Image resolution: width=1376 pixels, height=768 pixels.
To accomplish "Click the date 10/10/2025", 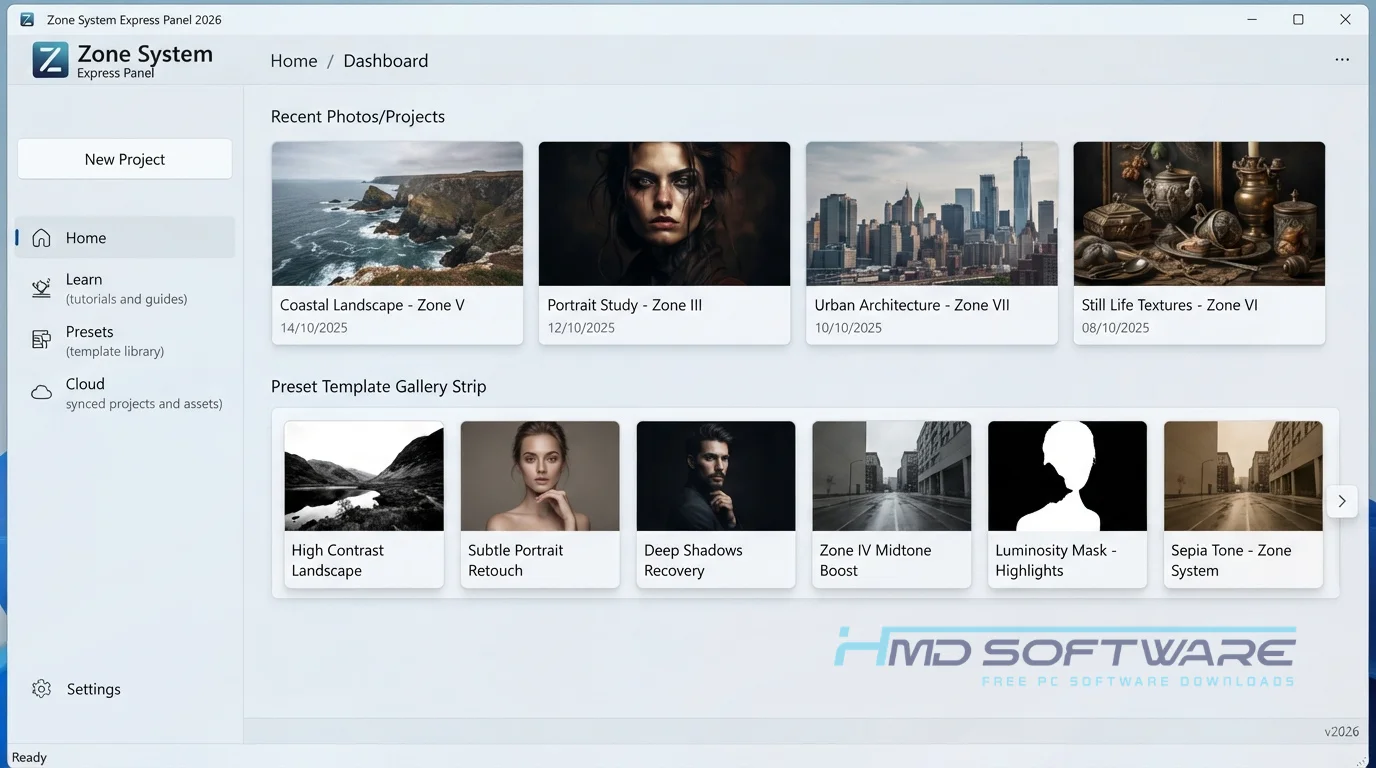I will click(848, 328).
